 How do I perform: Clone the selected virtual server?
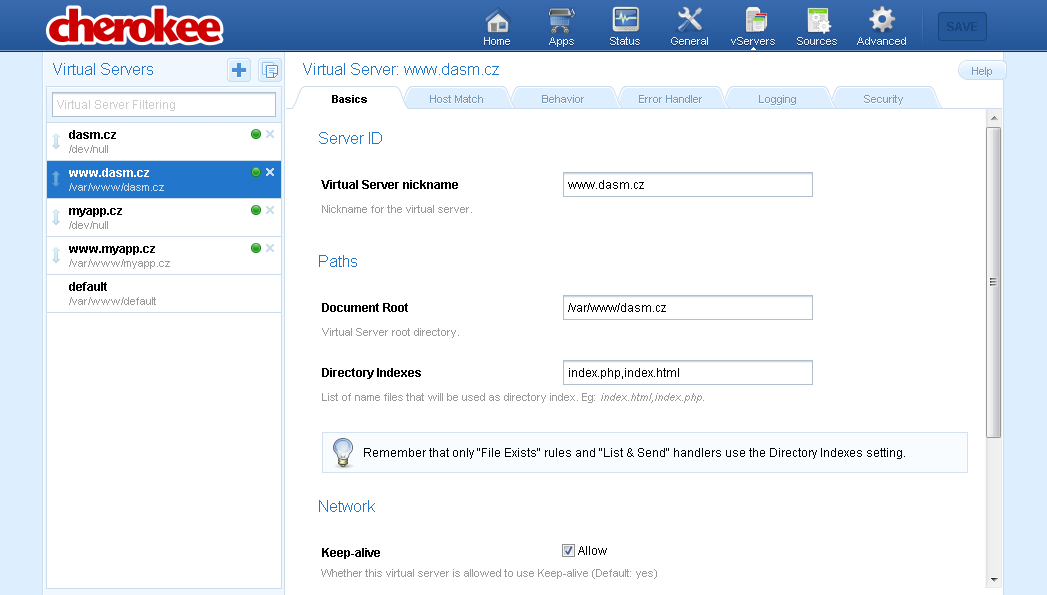(270, 69)
